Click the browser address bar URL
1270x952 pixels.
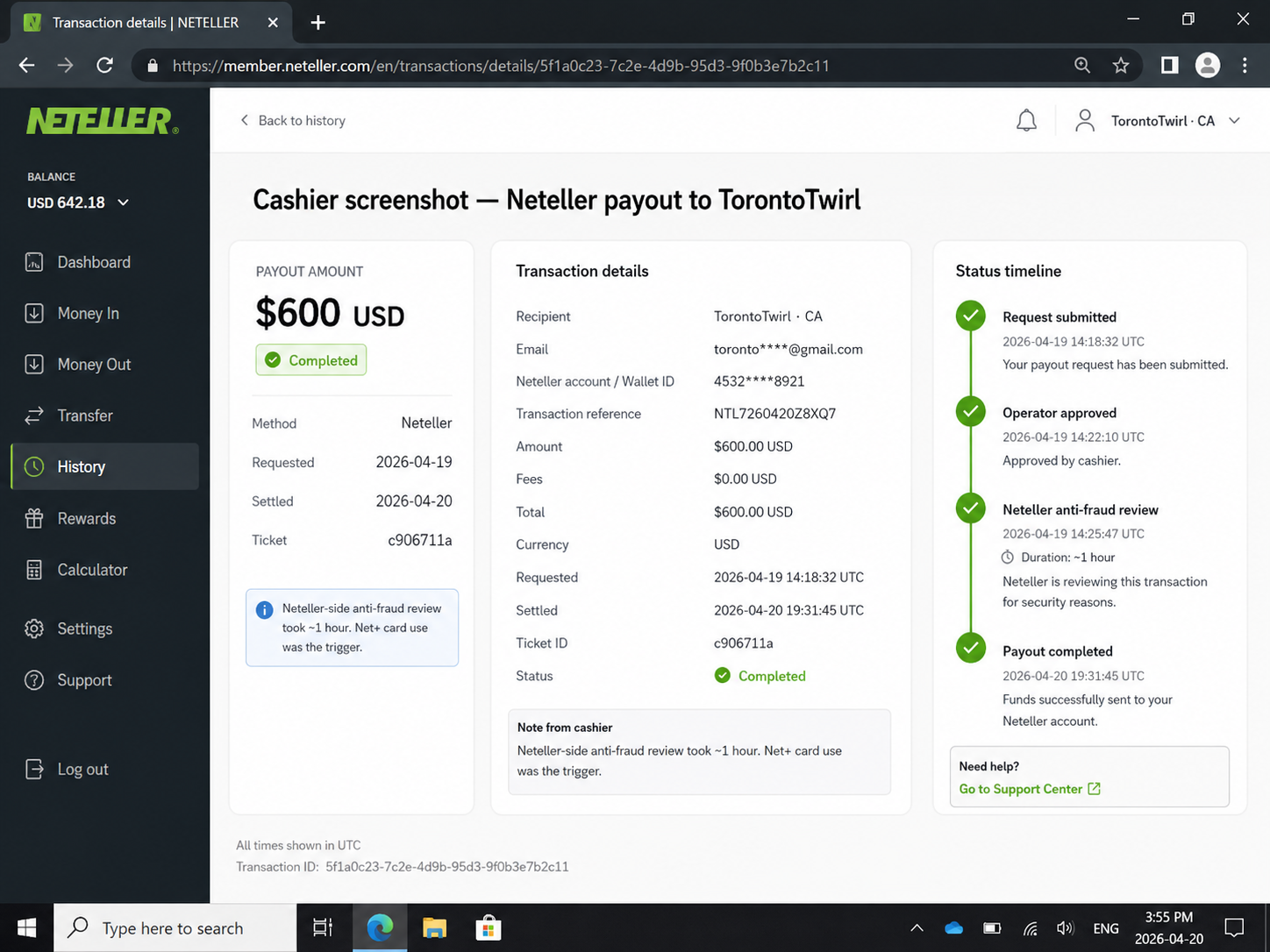(501, 66)
